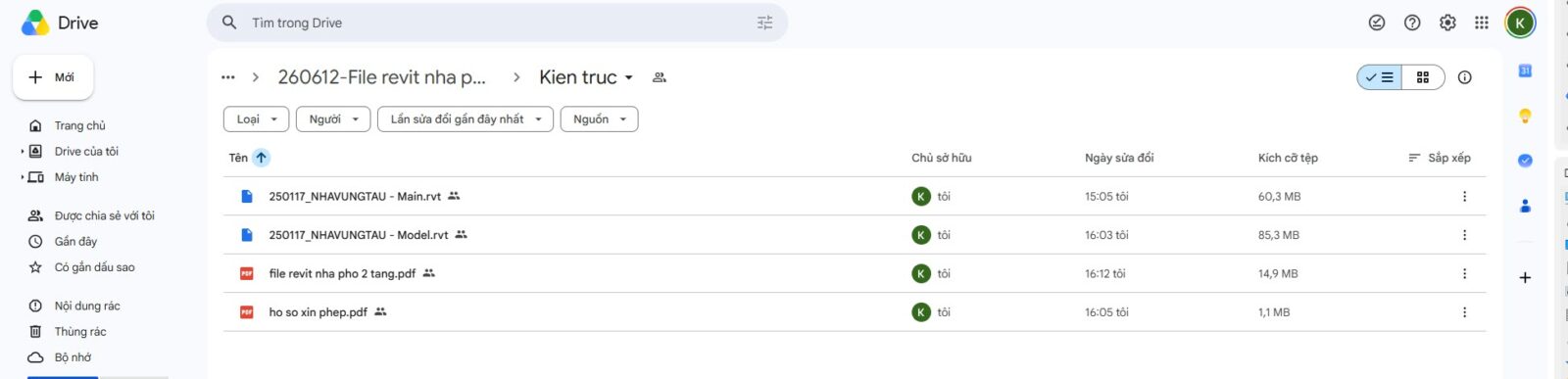Open Contacts side panel icon

(x=1525, y=206)
